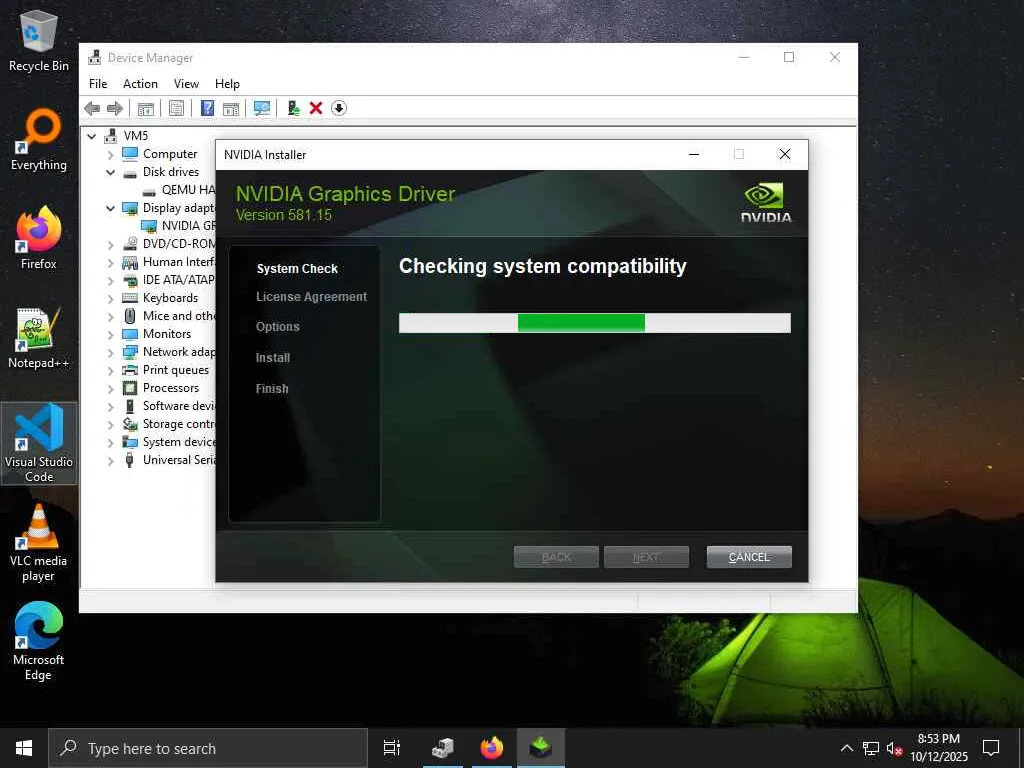Click the down-arrow Disable device icon
The image size is (1024, 768).
tap(339, 108)
